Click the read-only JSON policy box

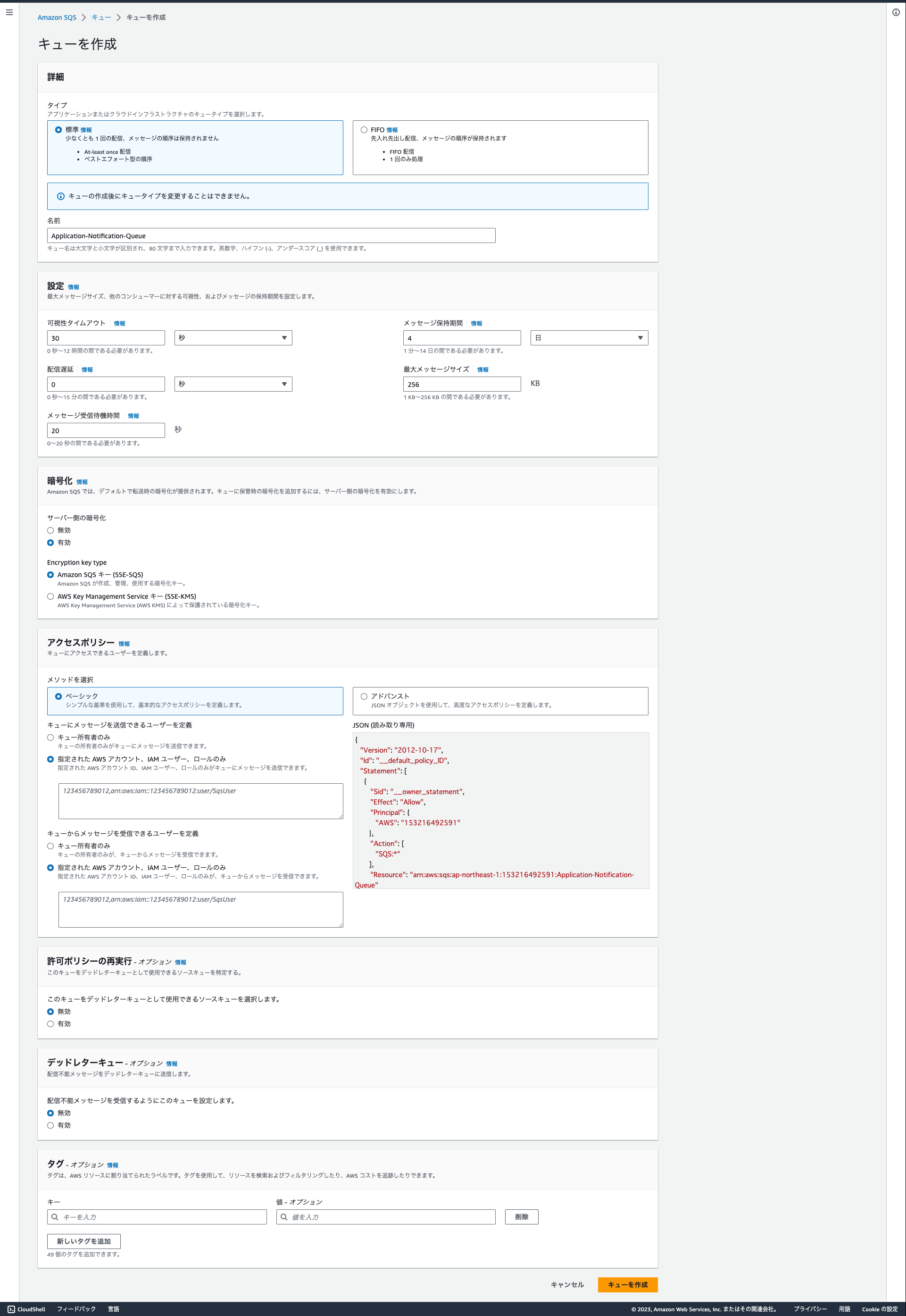[x=501, y=811]
